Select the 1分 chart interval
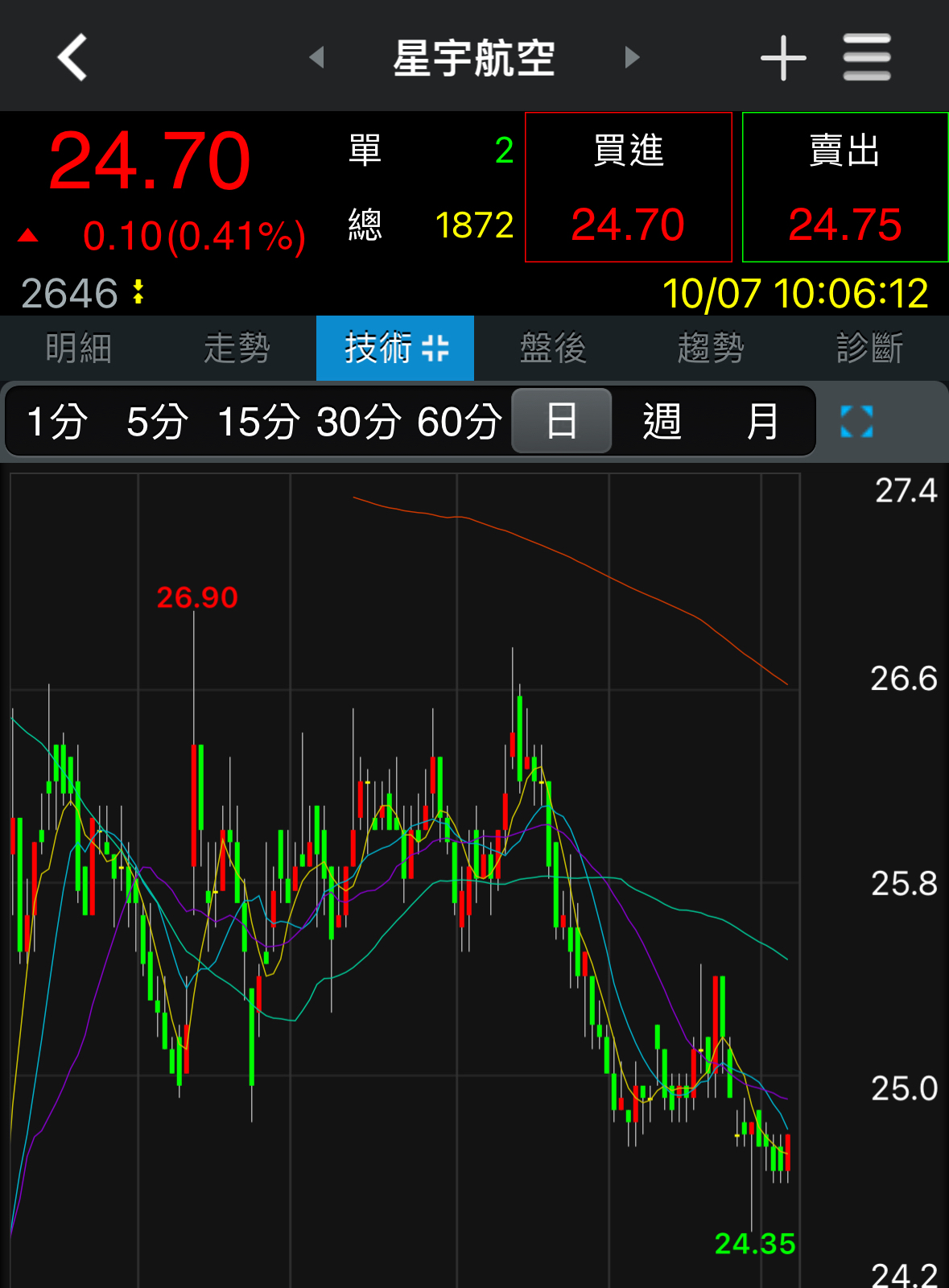 coord(56,422)
